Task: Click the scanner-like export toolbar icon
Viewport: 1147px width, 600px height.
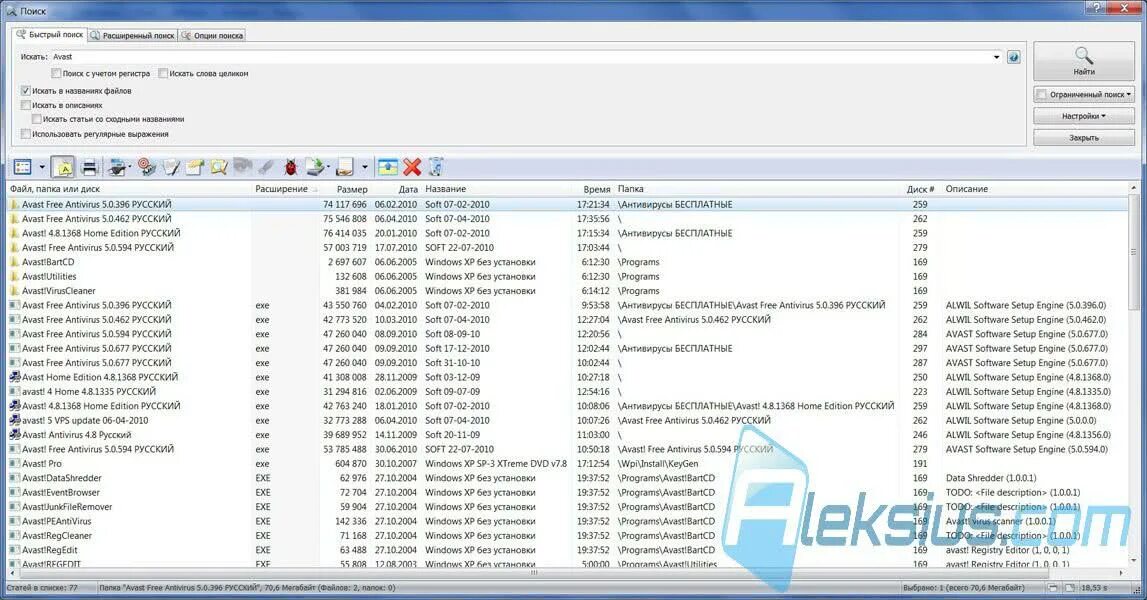Action: click(117, 168)
